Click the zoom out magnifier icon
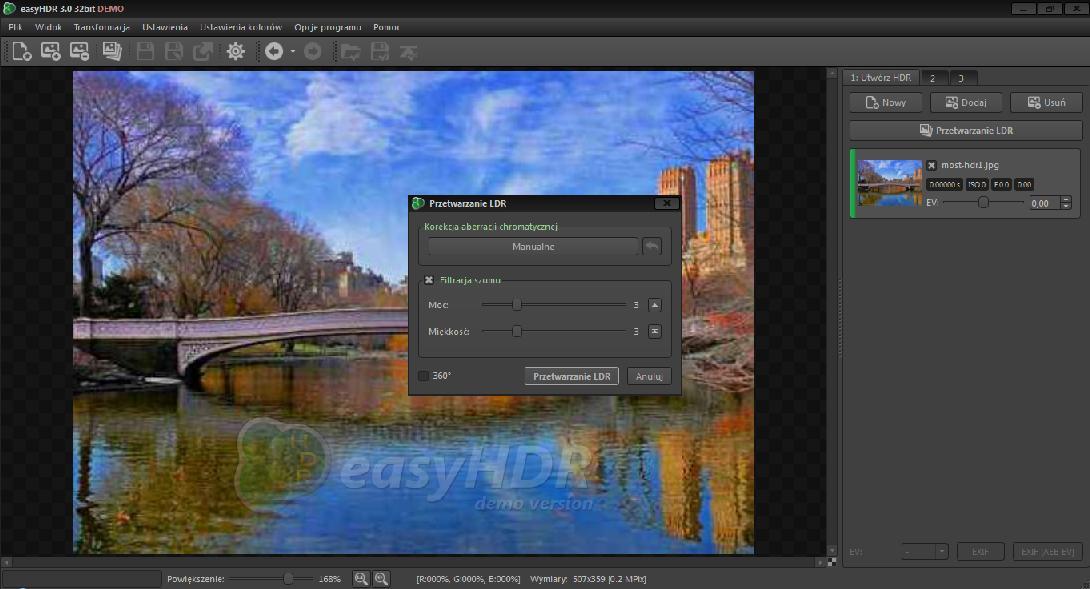The height and width of the screenshot is (589, 1090). pyautogui.click(x=382, y=579)
